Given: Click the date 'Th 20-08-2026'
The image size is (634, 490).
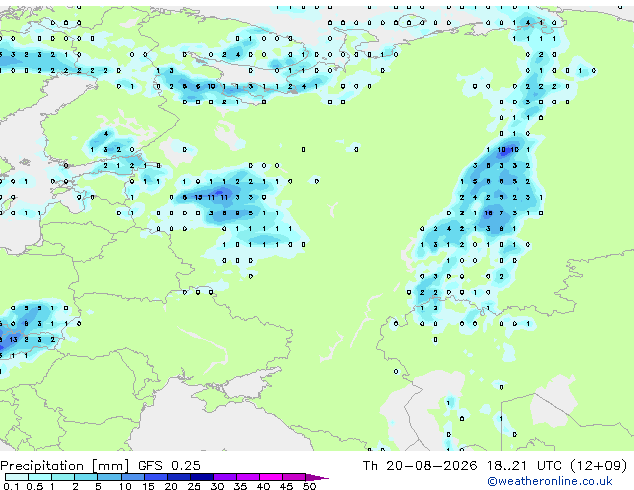Looking at the screenshot, I should (x=420, y=465).
